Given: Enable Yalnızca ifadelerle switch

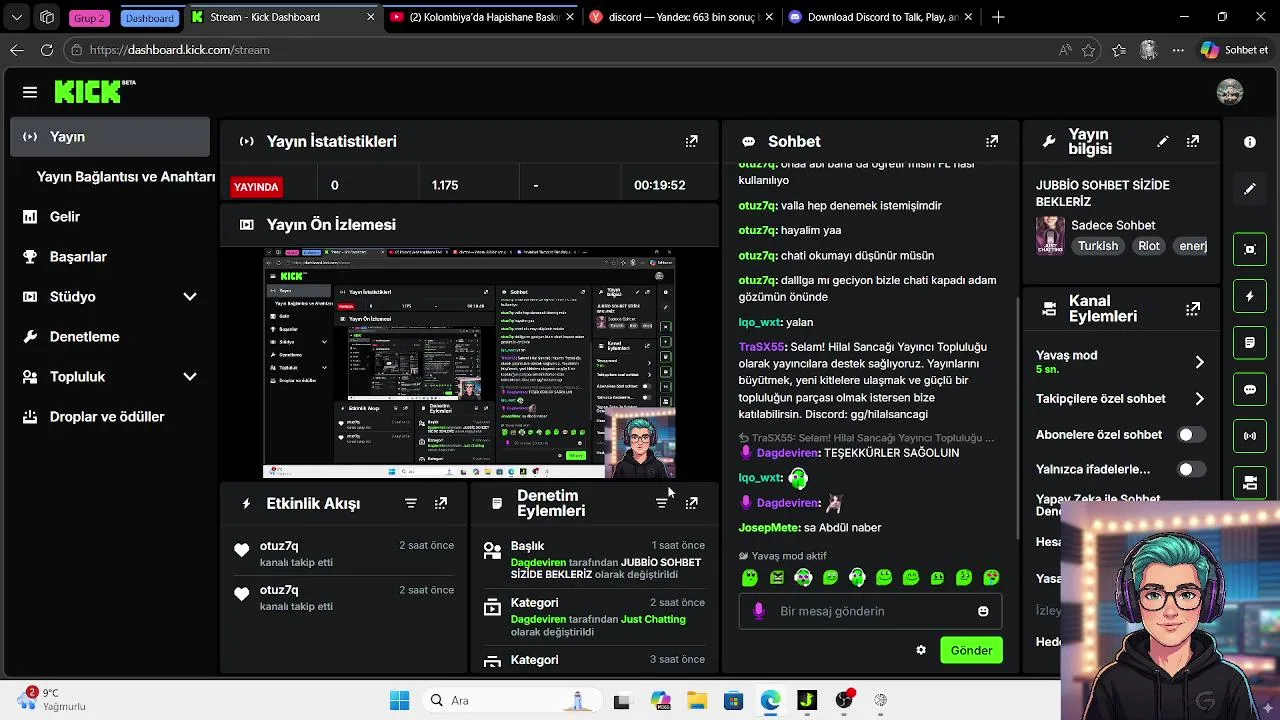Looking at the screenshot, I should pyautogui.click(x=1191, y=469).
